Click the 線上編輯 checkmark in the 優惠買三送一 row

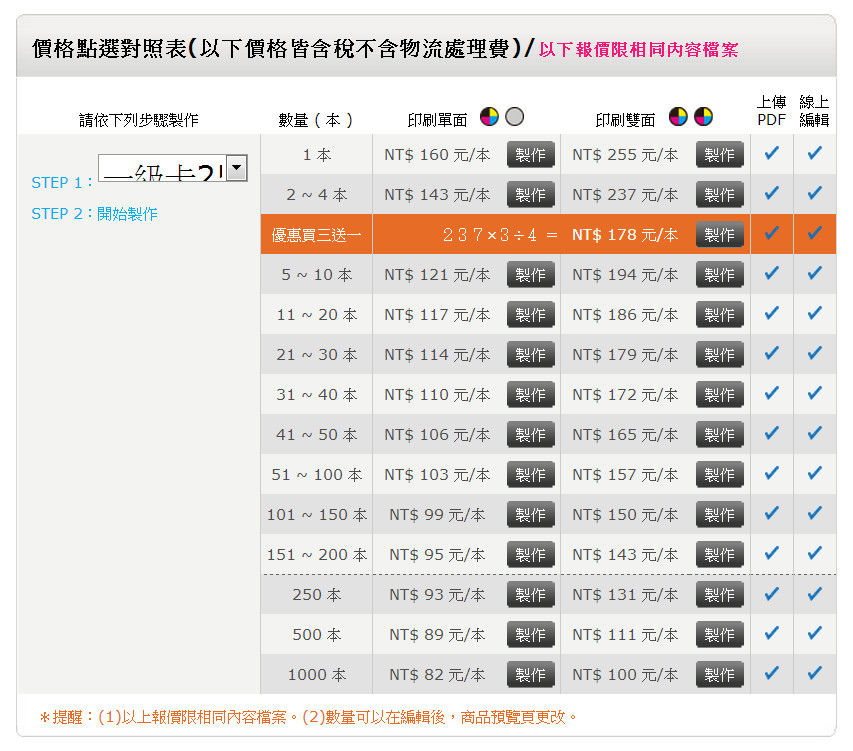(814, 235)
